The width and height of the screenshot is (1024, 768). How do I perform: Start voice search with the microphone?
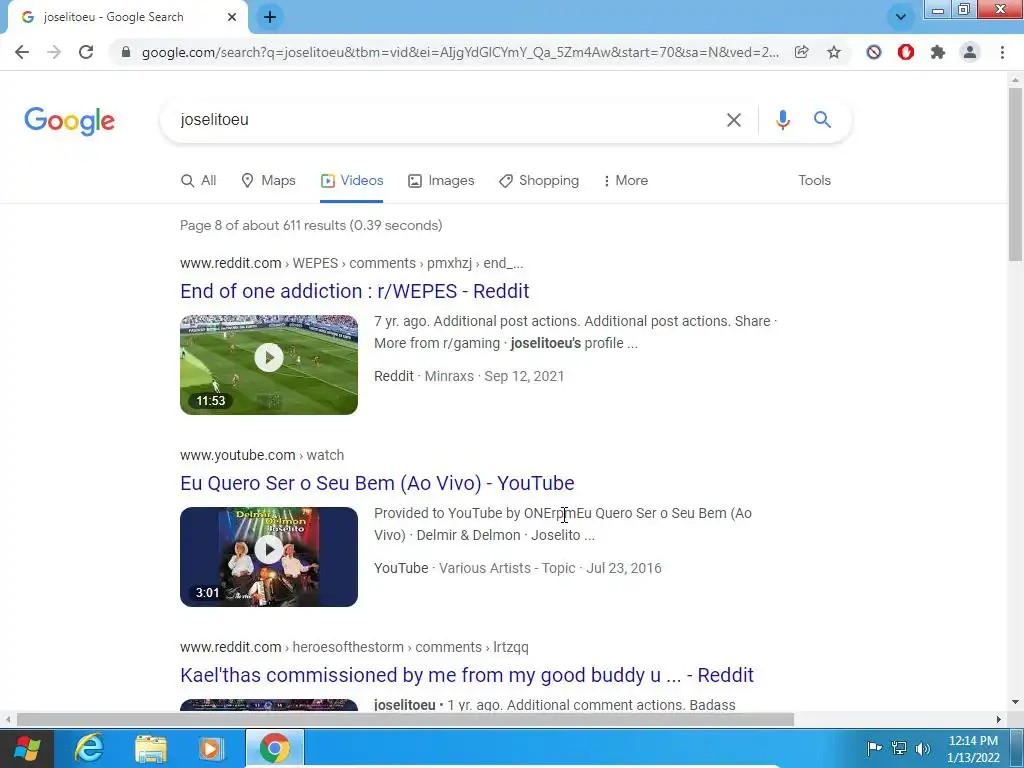point(782,120)
